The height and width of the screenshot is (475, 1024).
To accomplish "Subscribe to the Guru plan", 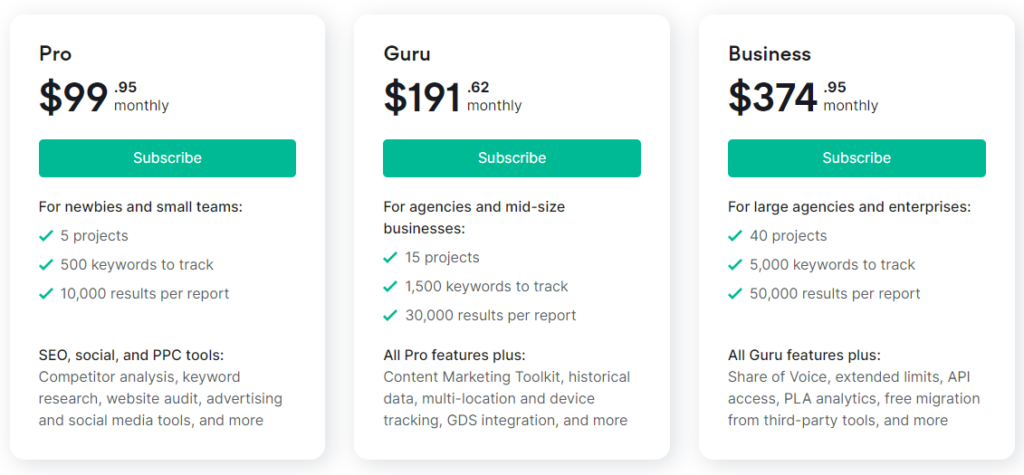I will click(x=511, y=158).
